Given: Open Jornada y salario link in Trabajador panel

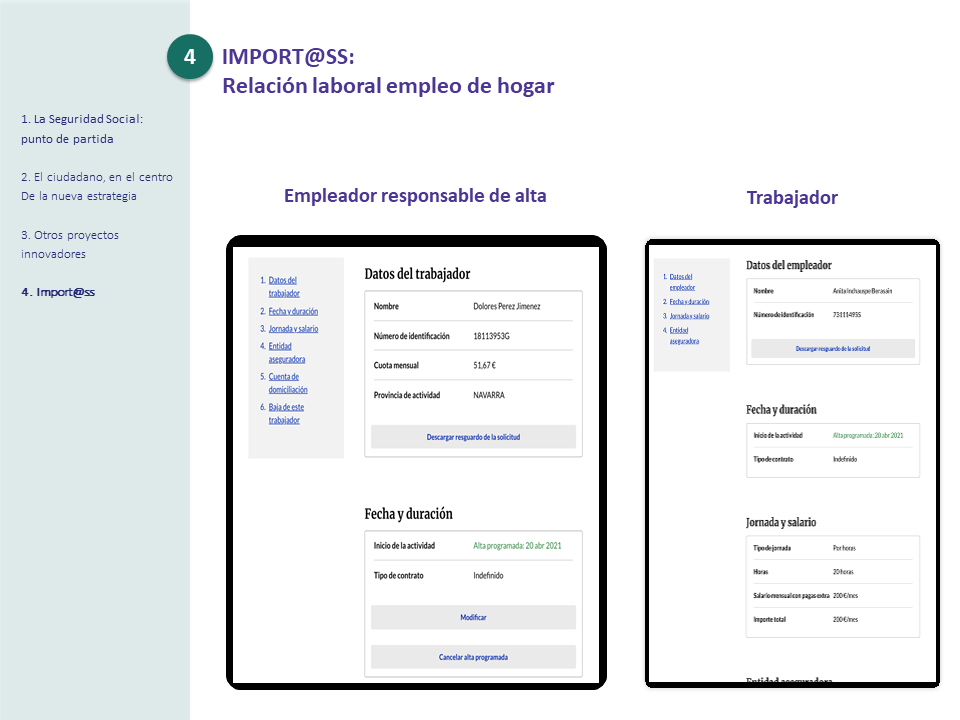Looking at the screenshot, I should pyautogui.click(x=689, y=316).
